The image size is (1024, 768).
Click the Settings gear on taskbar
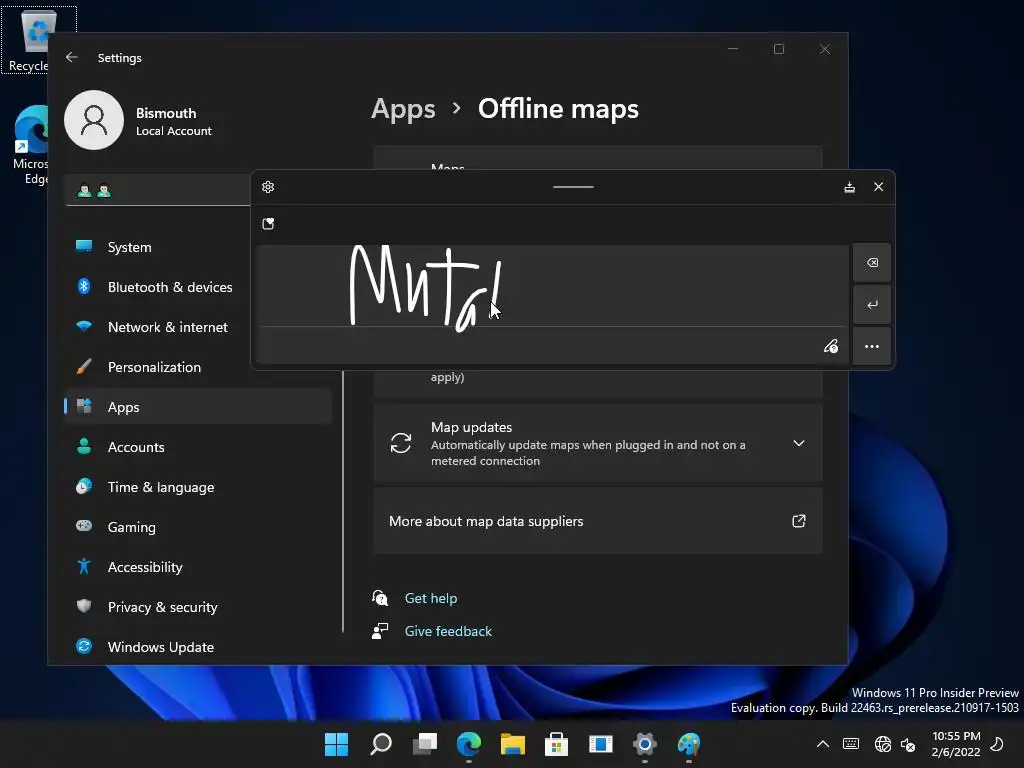coord(645,744)
